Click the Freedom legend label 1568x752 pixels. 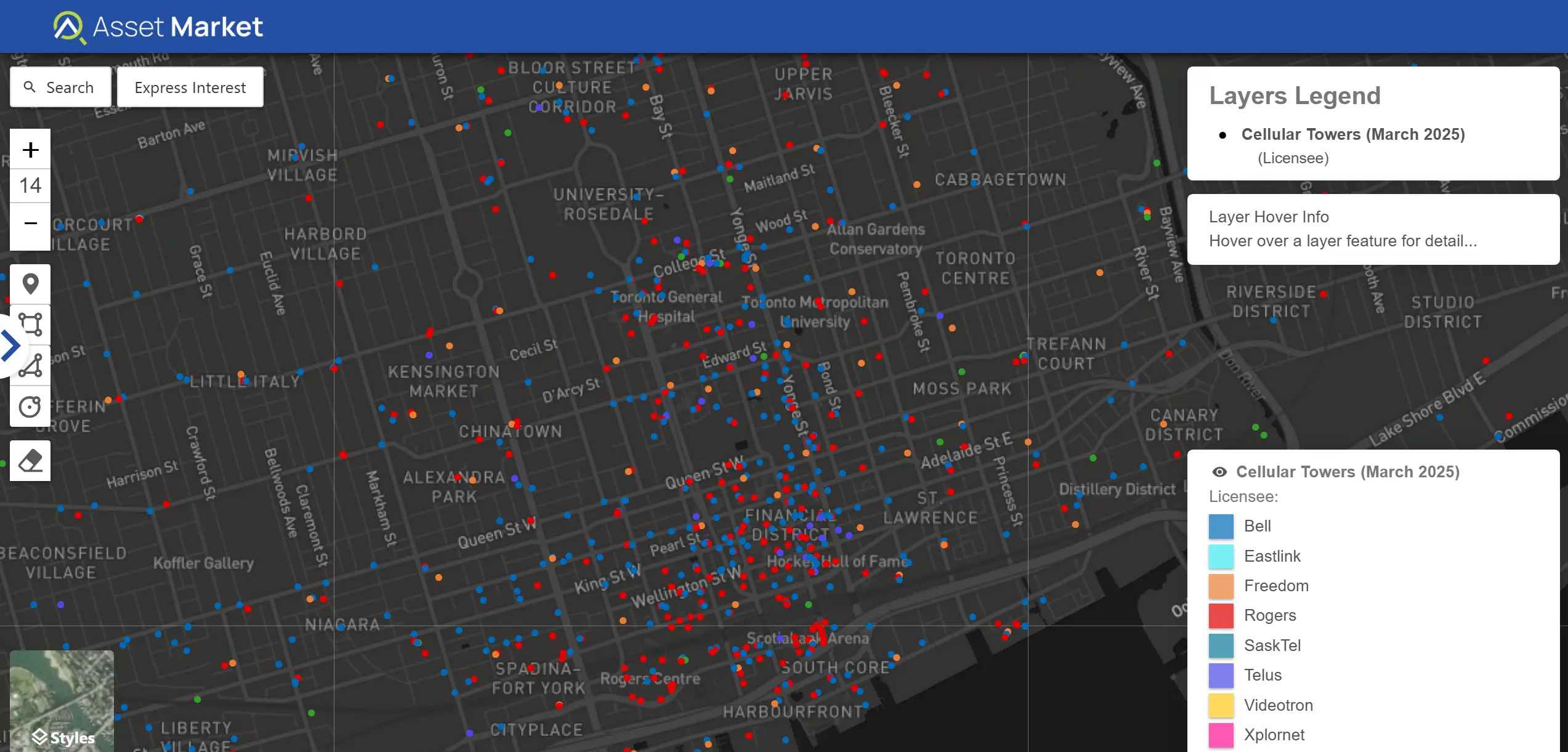coord(1276,586)
